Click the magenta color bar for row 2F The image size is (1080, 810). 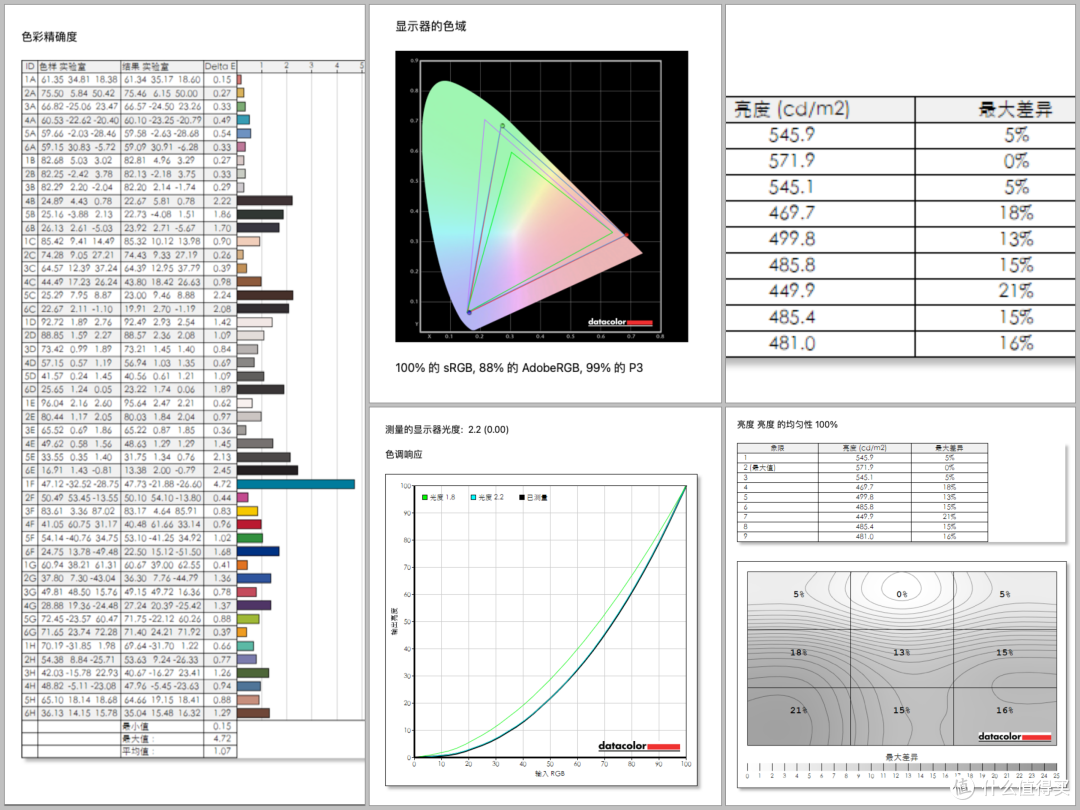coord(242,497)
